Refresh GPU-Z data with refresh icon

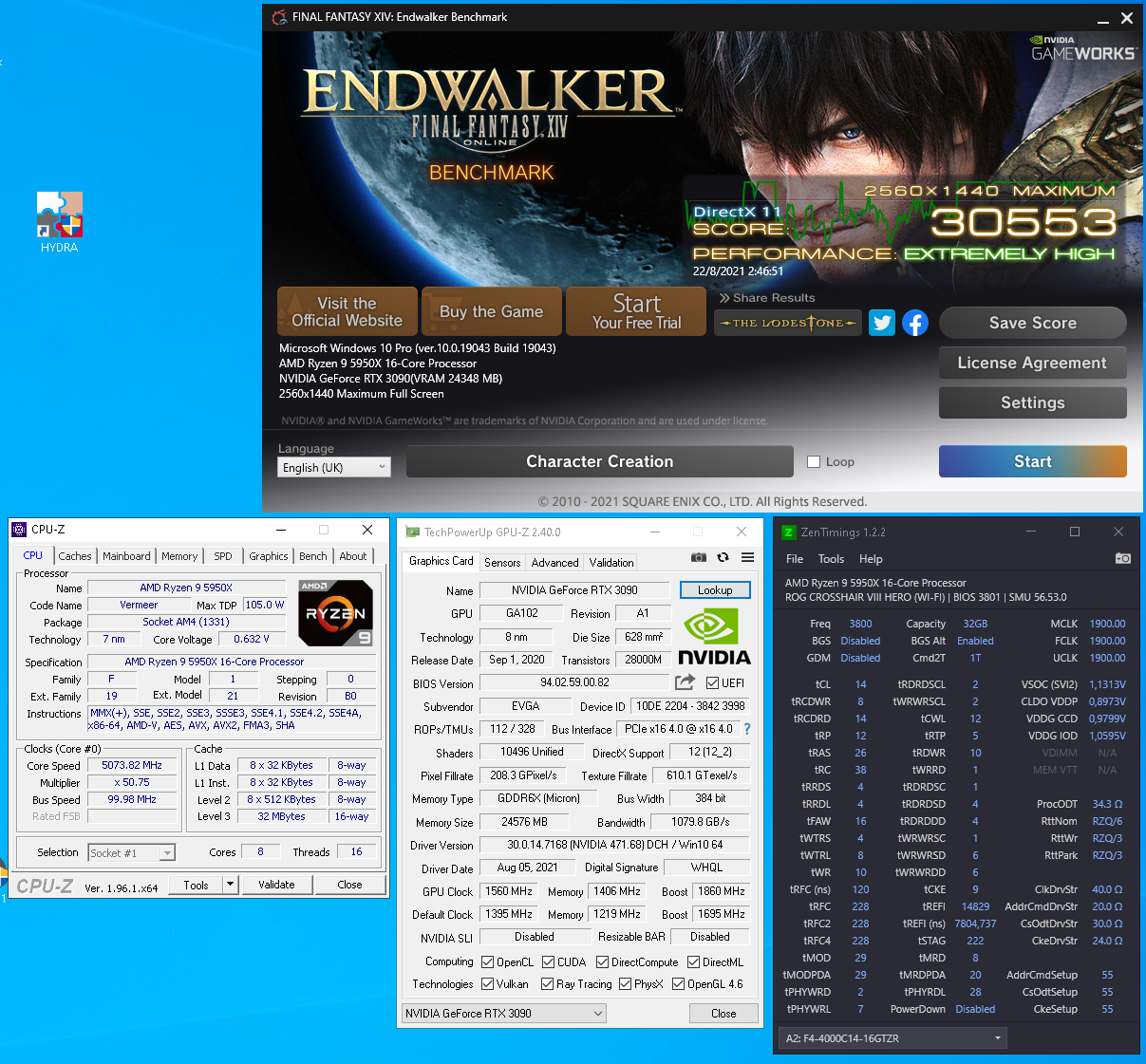click(x=723, y=557)
